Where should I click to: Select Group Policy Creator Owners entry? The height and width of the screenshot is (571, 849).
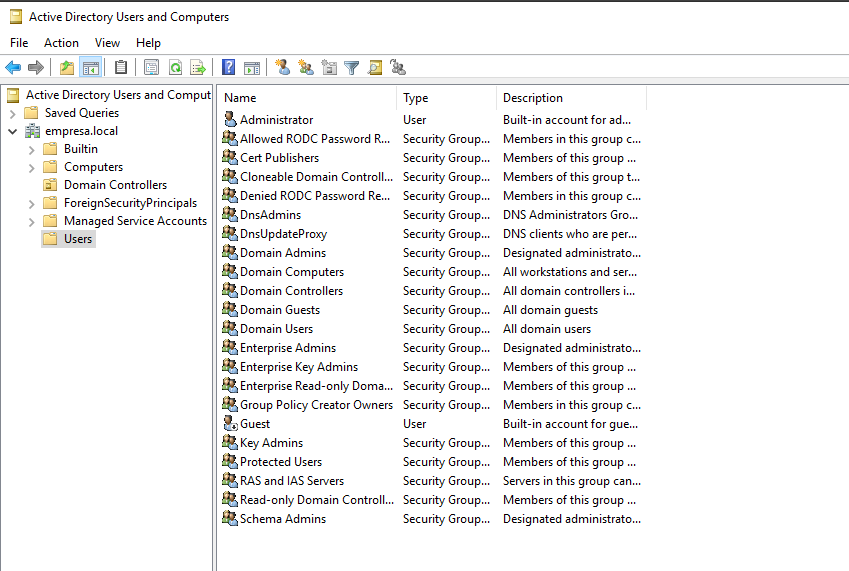point(316,405)
